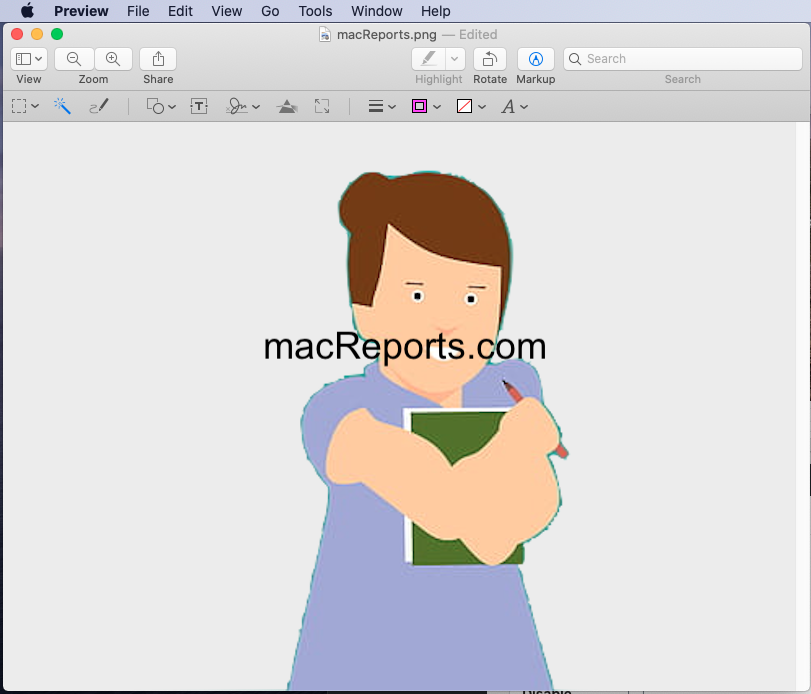Image resolution: width=811 pixels, height=694 pixels.
Task: Open the Shape Style lines button
Action: tap(376, 107)
